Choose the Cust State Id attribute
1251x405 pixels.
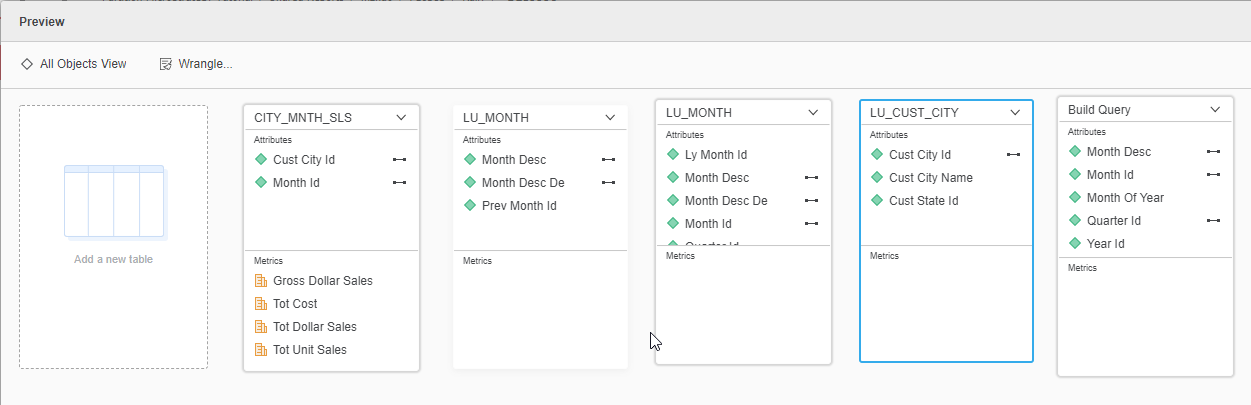point(923,201)
